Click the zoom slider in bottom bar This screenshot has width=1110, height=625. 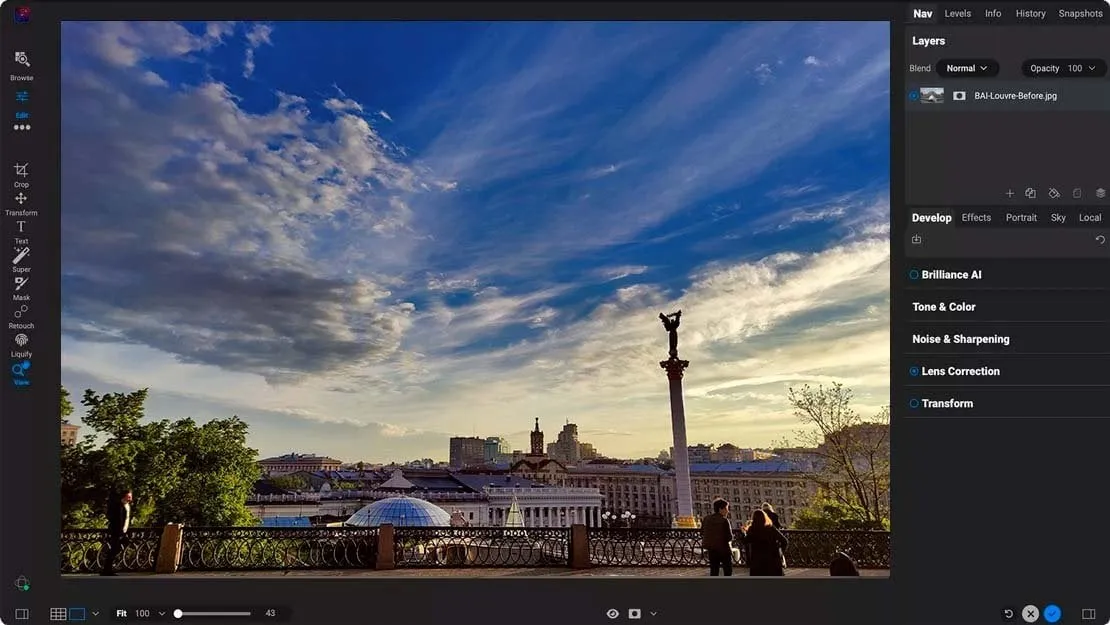[x=213, y=614]
